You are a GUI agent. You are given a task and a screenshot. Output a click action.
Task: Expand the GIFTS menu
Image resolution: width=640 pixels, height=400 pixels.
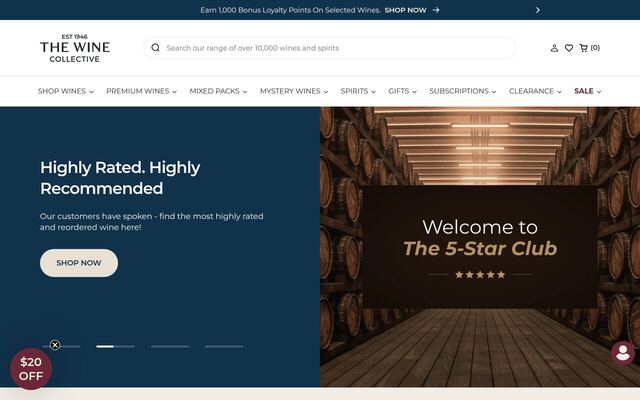point(402,91)
